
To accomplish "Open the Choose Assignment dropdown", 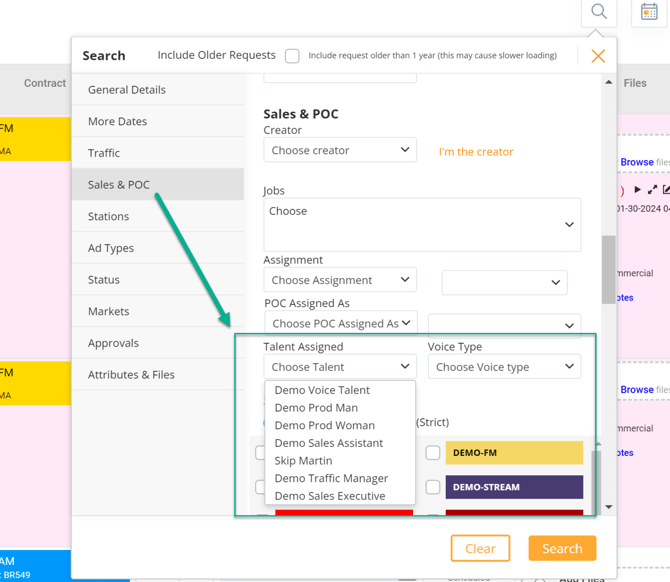I will (340, 280).
